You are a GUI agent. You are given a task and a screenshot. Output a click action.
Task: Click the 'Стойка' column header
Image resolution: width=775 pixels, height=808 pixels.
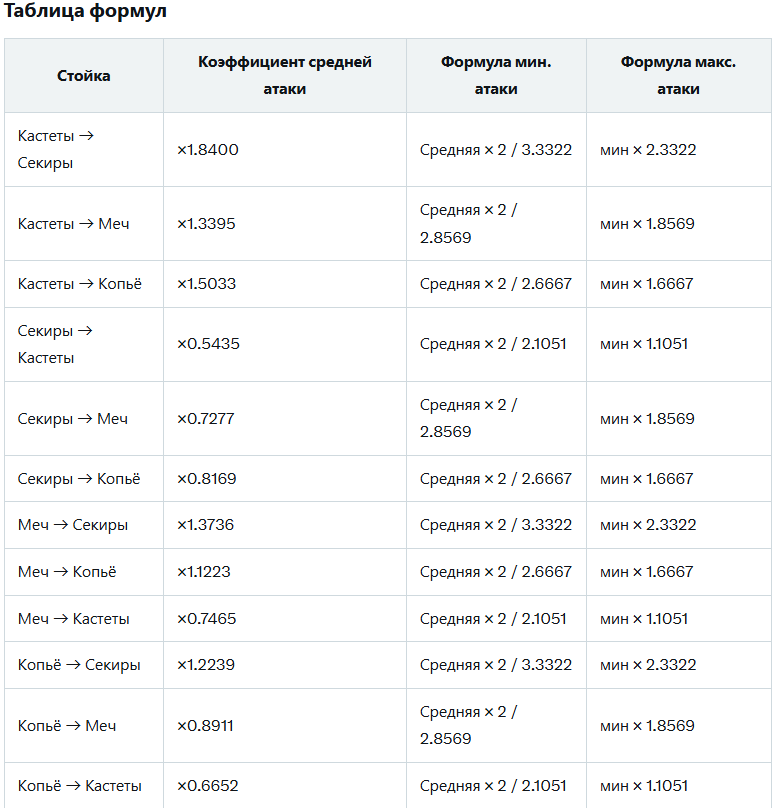[84, 76]
